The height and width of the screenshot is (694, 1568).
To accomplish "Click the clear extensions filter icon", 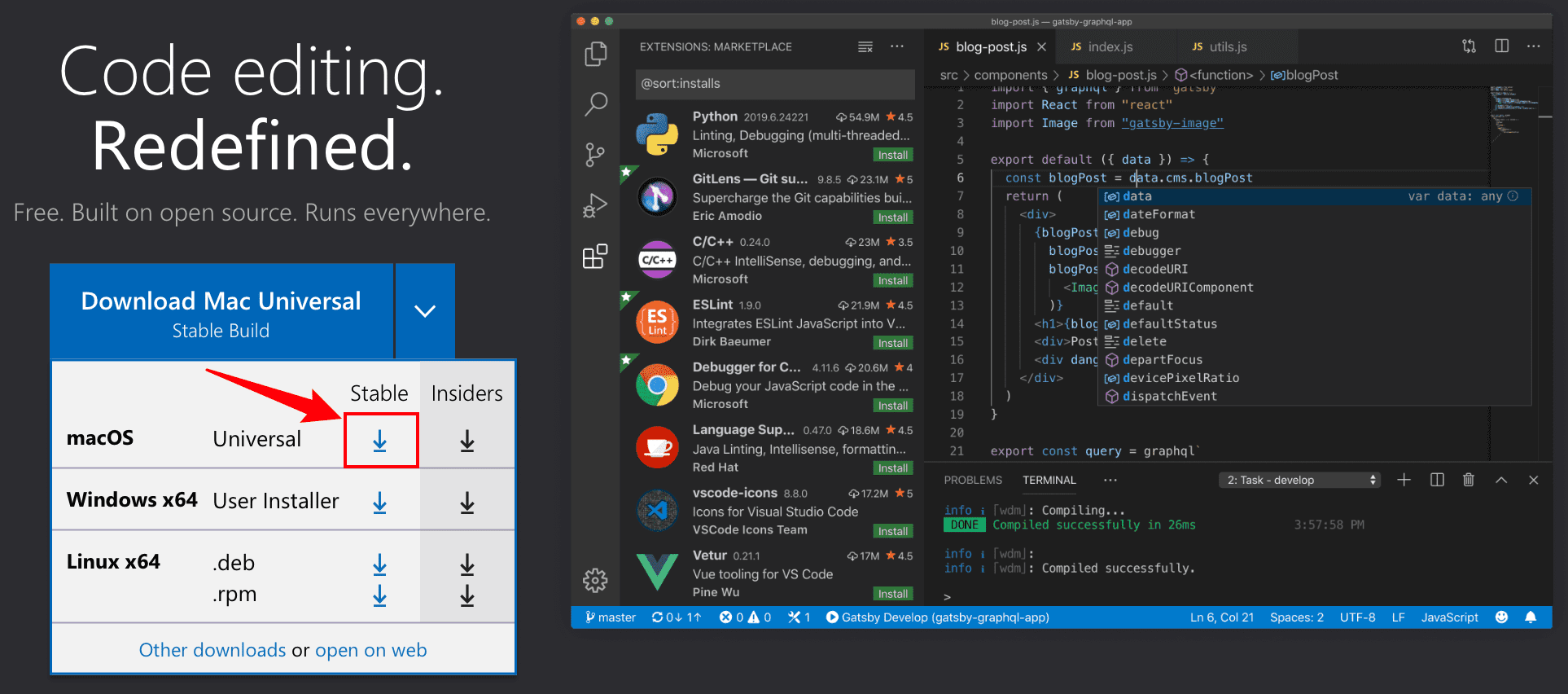I will coord(865,47).
